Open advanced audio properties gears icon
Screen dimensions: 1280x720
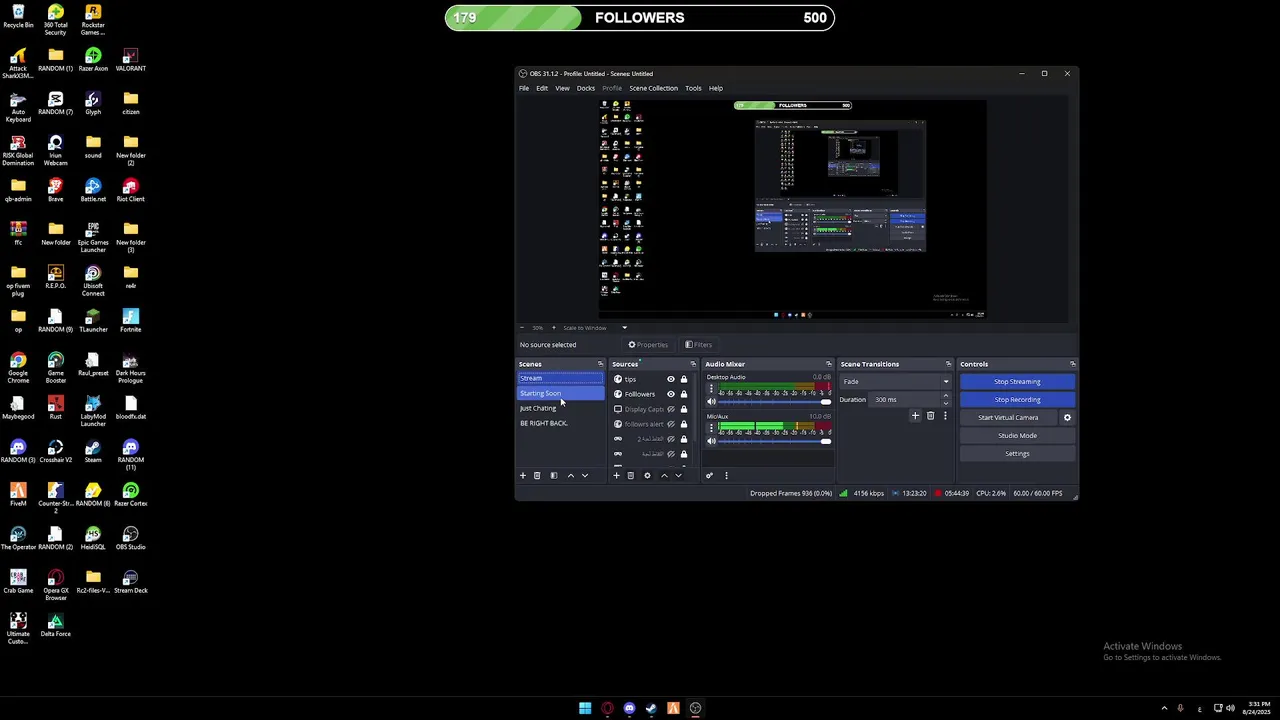tap(709, 475)
